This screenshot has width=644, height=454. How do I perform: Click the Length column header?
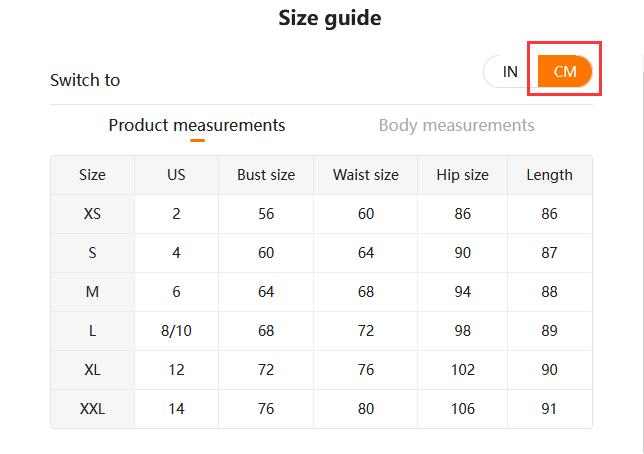(x=550, y=175)
